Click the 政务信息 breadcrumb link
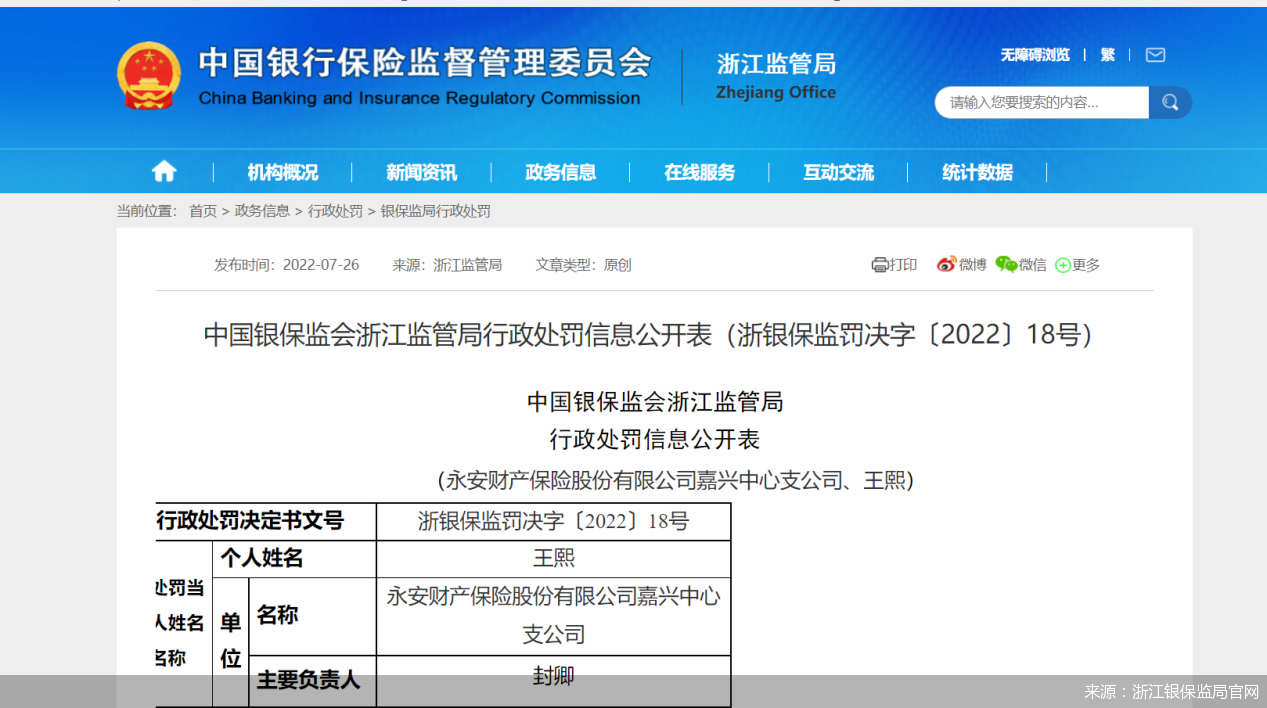This screenshot has height=708, width=1267. click(262, 211)
